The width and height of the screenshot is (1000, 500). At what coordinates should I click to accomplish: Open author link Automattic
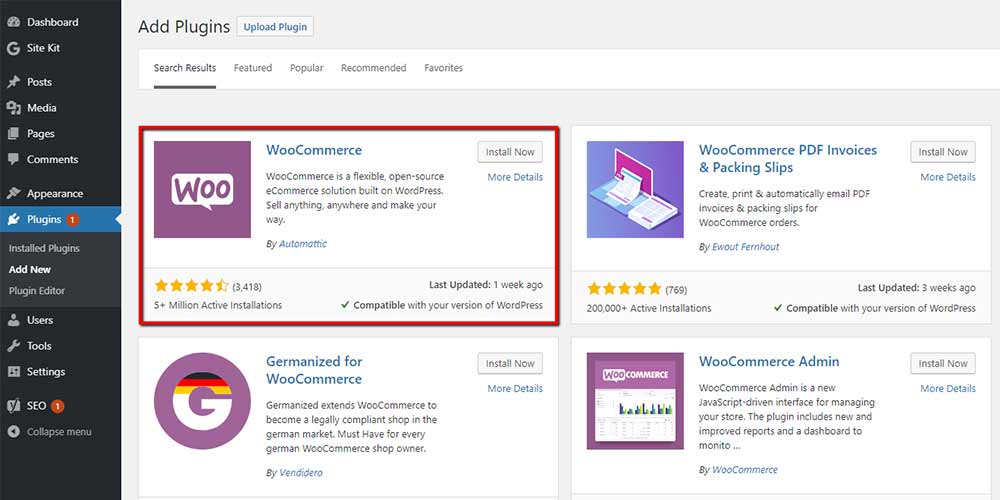click(x=303, y=244)
